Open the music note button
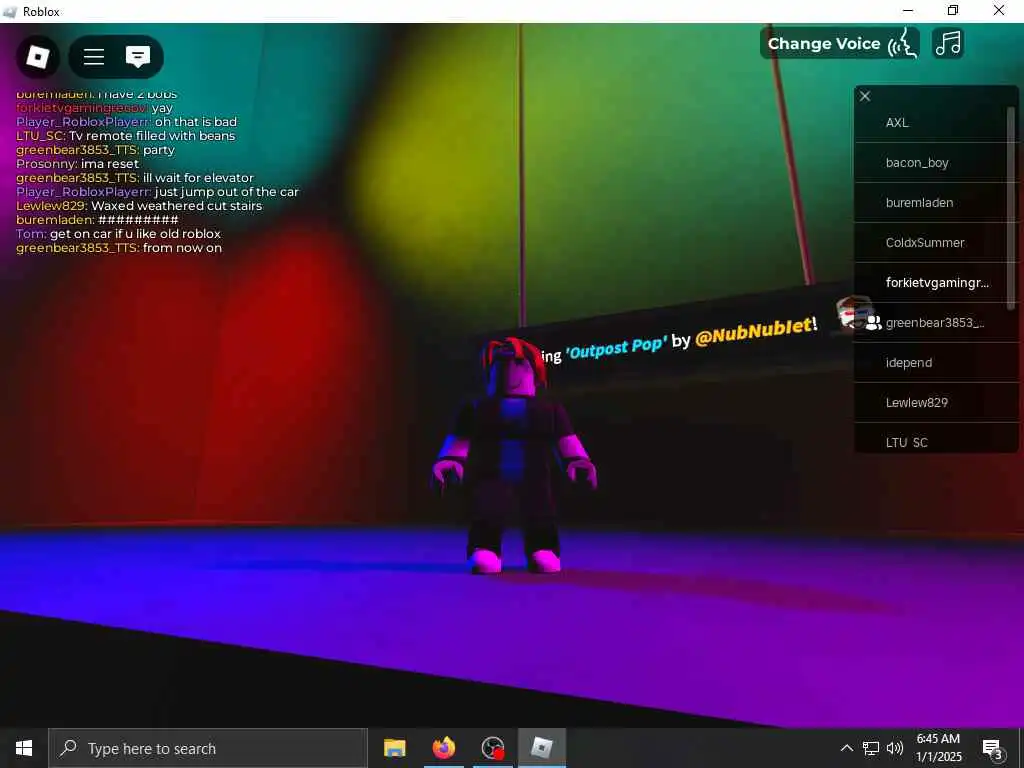Viewport: 1024px width, 768px height. [x=948, y=44]
